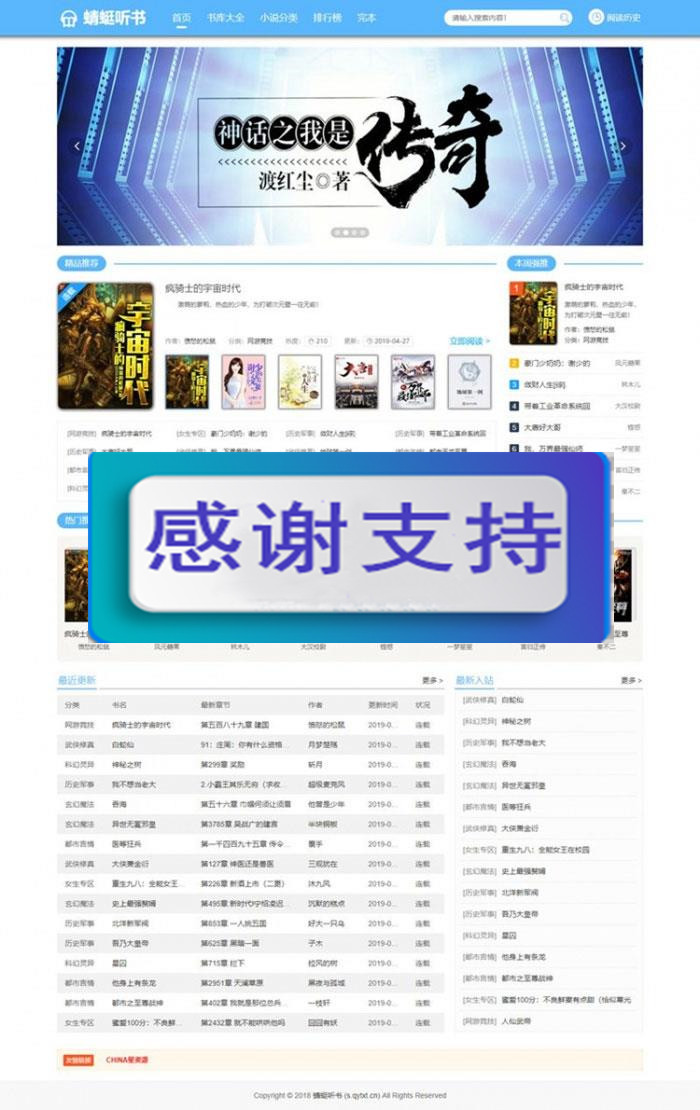Select the pink girl cover thumbnail
This screenshot has height=1110, width=700.
click(x=243, y=382)
